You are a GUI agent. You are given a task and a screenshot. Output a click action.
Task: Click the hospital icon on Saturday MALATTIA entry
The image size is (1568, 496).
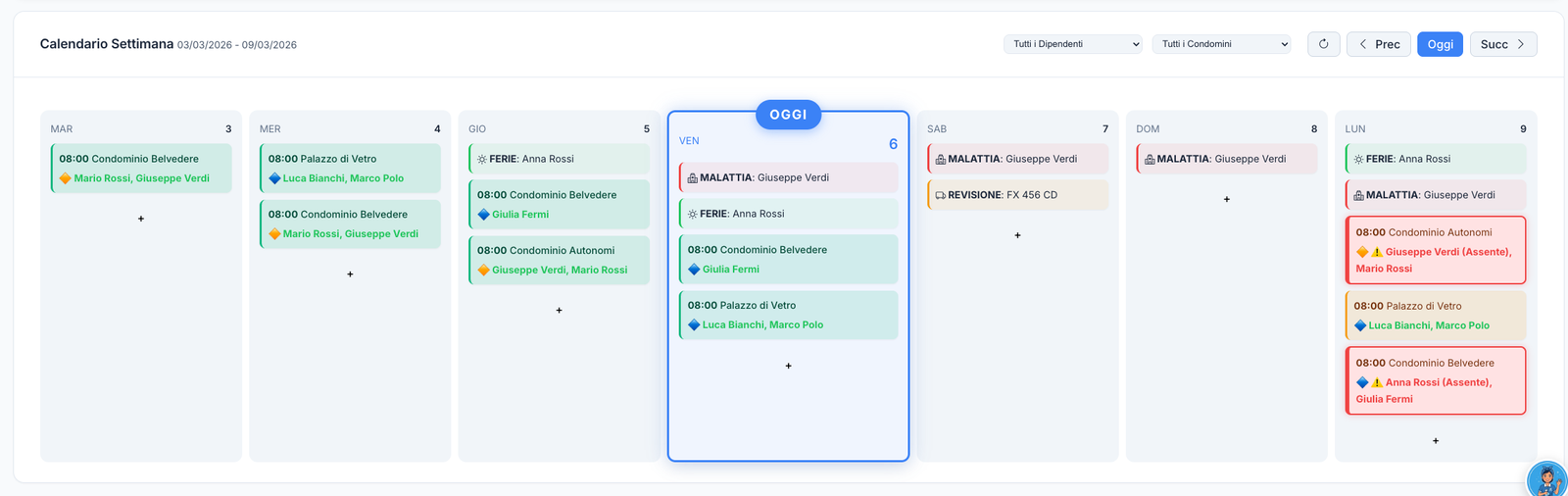941,159
